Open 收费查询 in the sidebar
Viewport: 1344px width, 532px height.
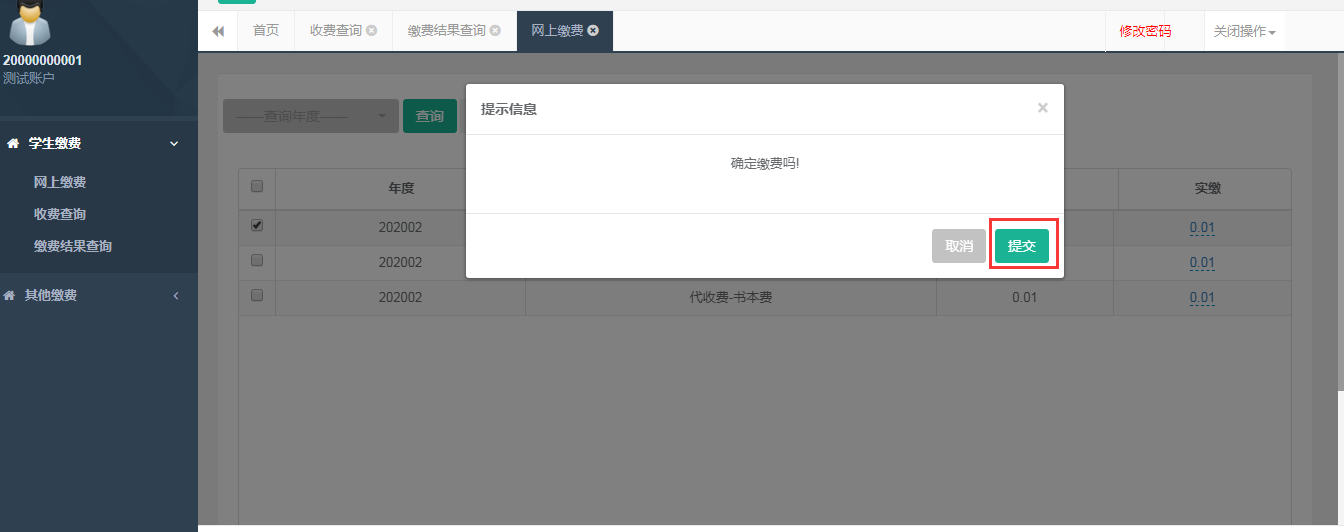(x=60, y=214)
